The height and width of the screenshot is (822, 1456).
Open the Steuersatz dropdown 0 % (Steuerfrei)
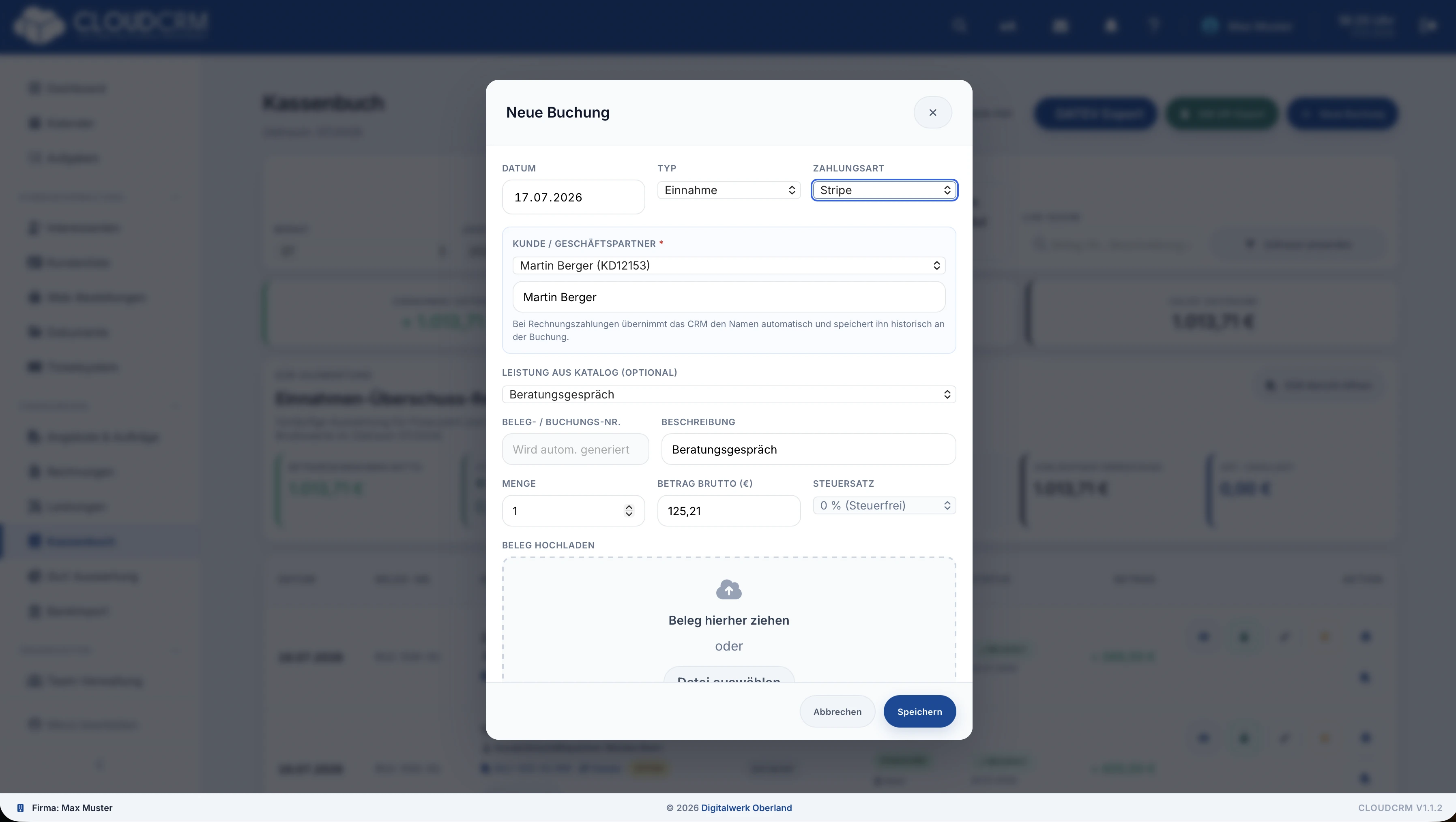click(x=884, y=505)
